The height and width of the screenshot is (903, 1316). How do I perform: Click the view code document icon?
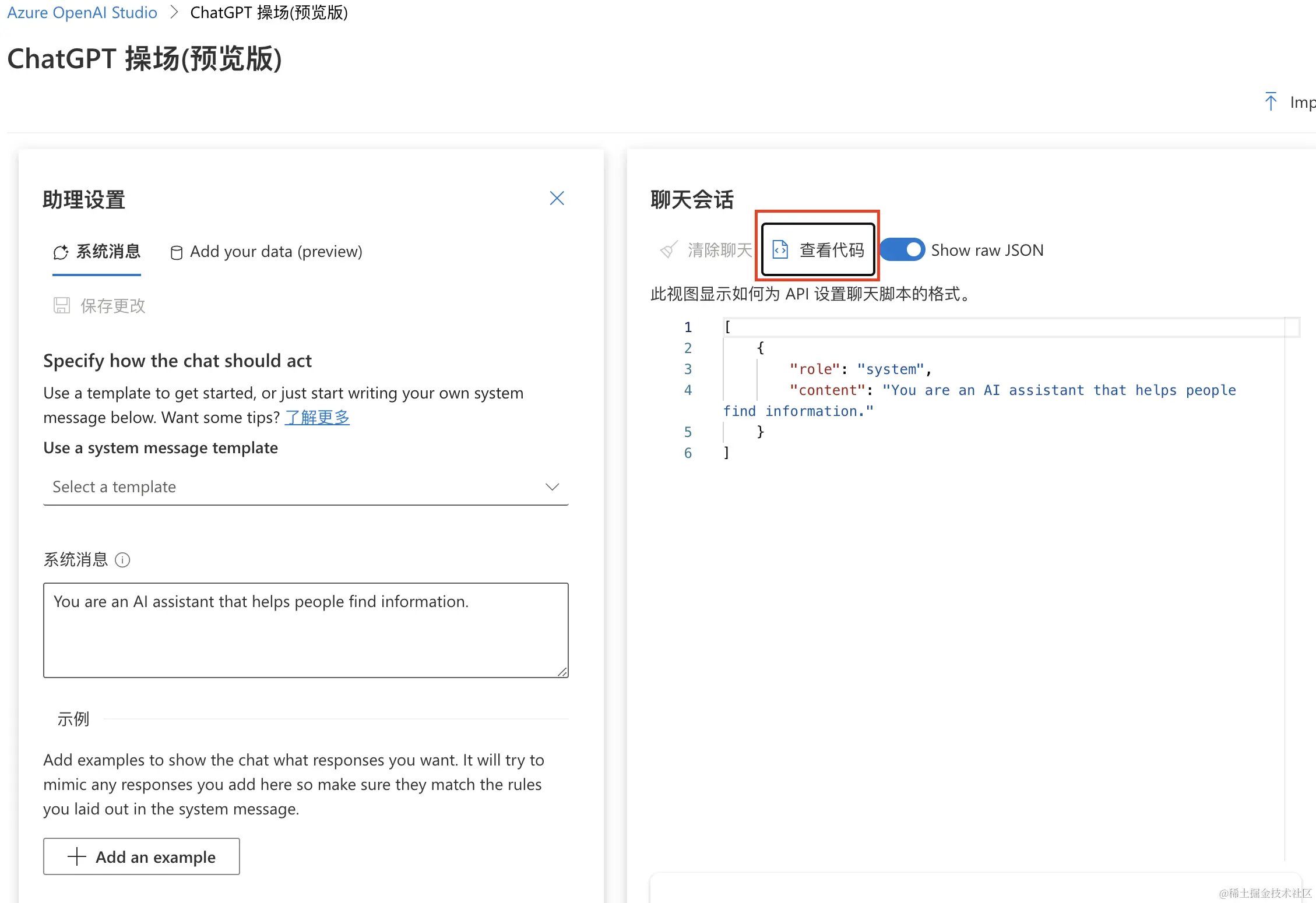pos(780,250)
